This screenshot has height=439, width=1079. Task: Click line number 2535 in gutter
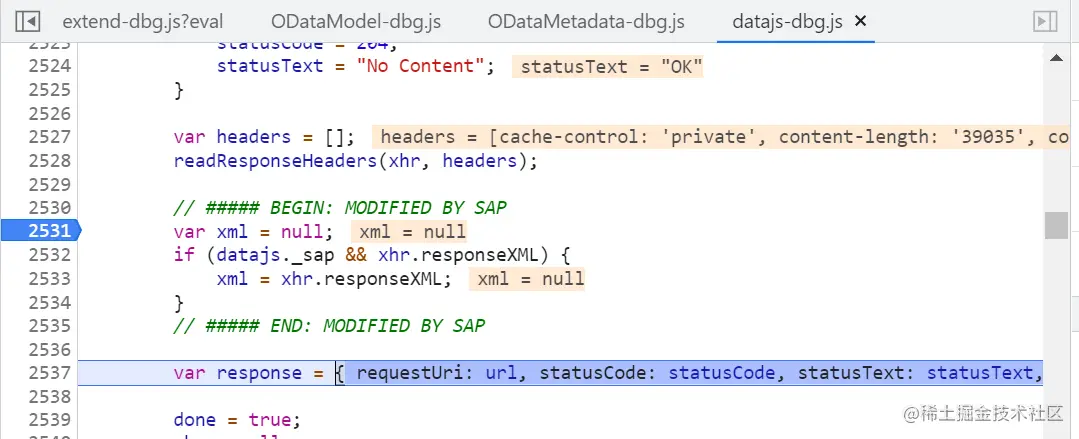pos(50,325)
